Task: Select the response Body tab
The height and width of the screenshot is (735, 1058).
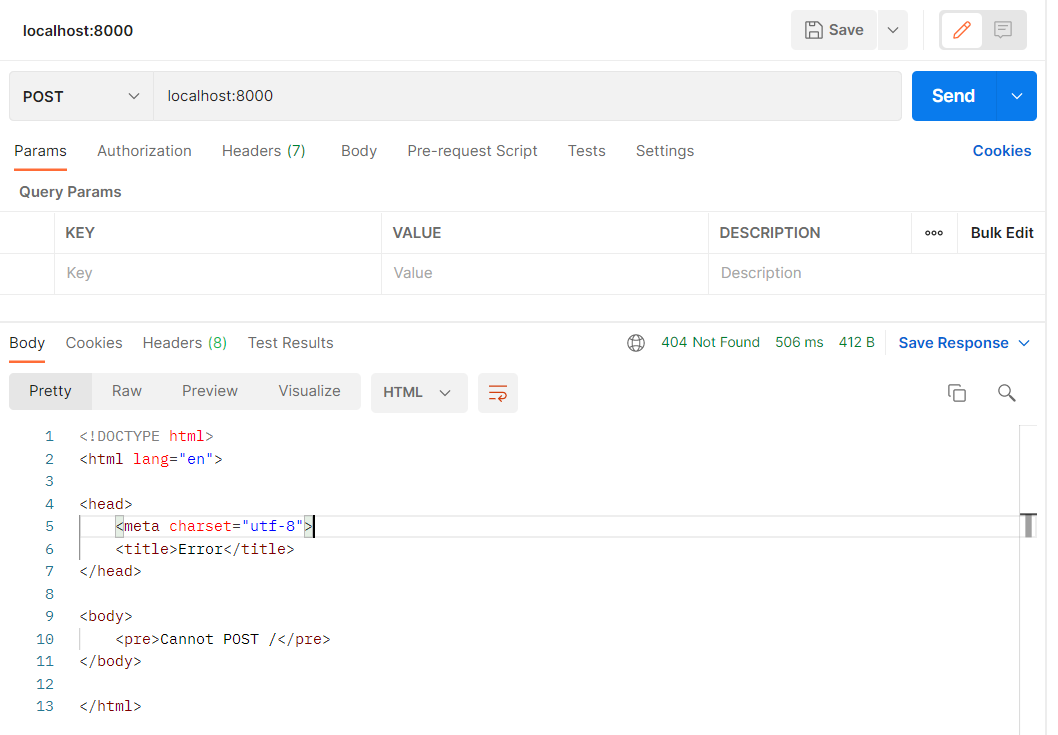Action: click(x=27, y=343)
